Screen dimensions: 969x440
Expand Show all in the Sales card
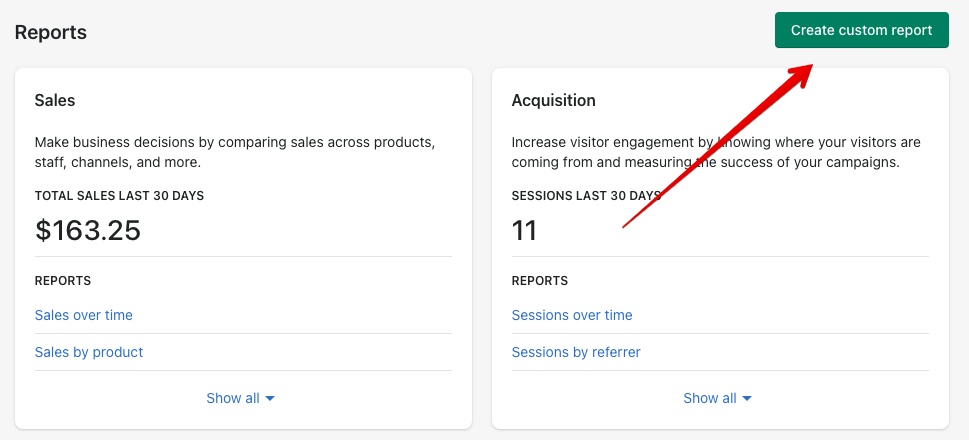point(240,398)
